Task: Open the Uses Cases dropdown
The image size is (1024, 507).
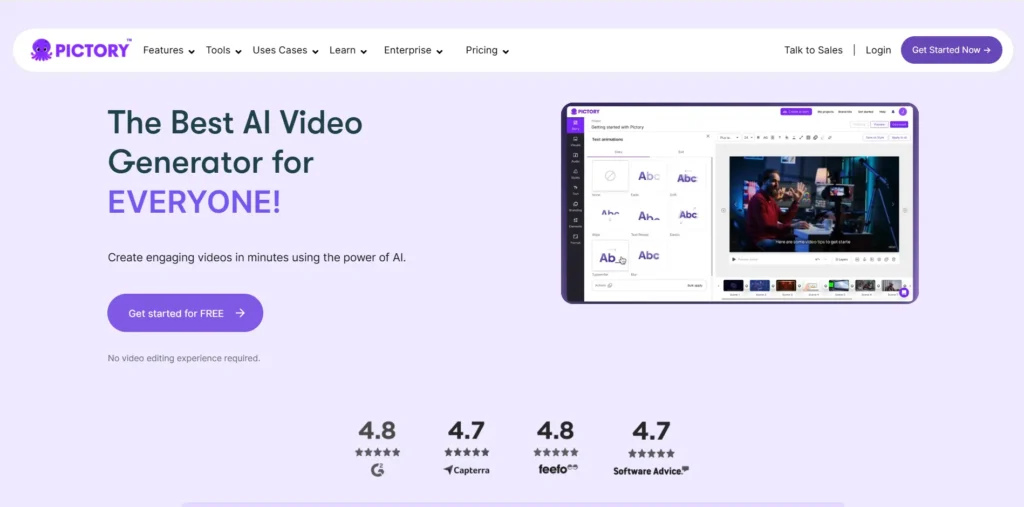Action: [285, 50]
